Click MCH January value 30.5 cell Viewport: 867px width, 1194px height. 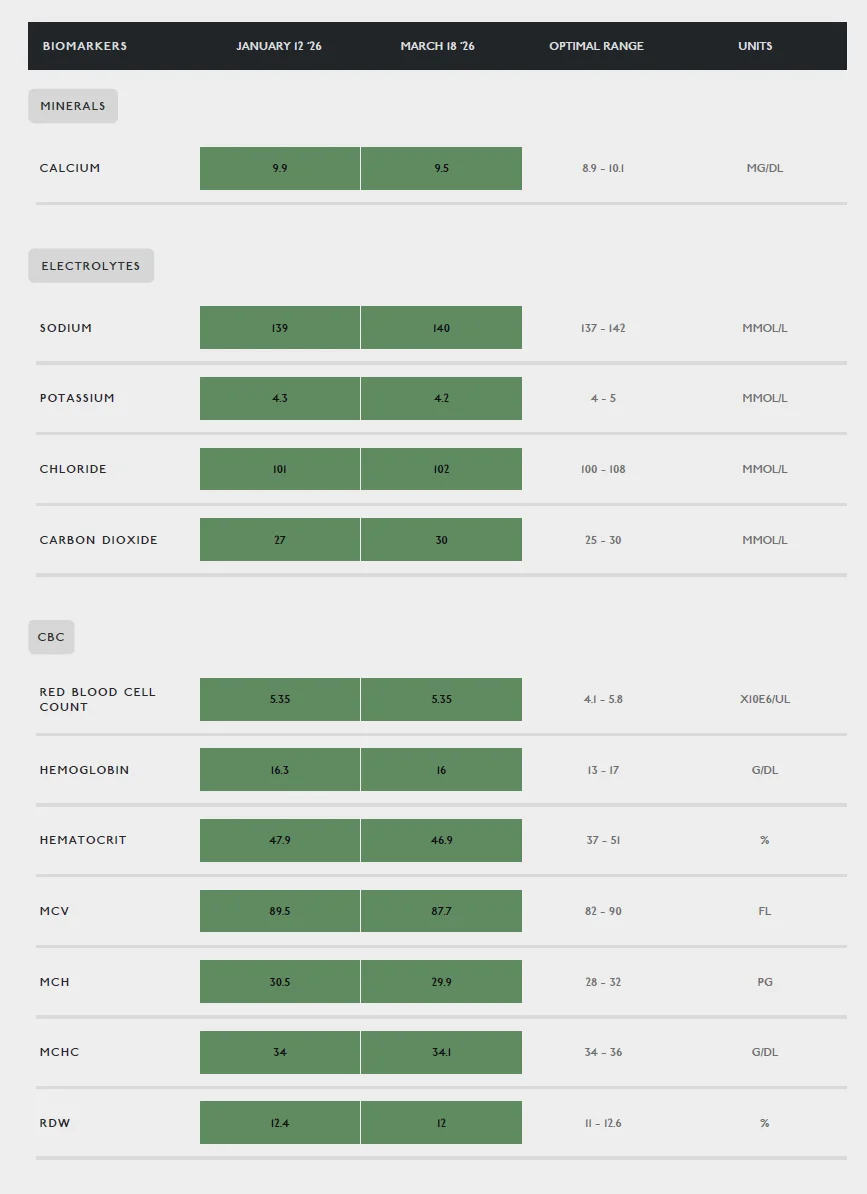(x=280, y=982)
